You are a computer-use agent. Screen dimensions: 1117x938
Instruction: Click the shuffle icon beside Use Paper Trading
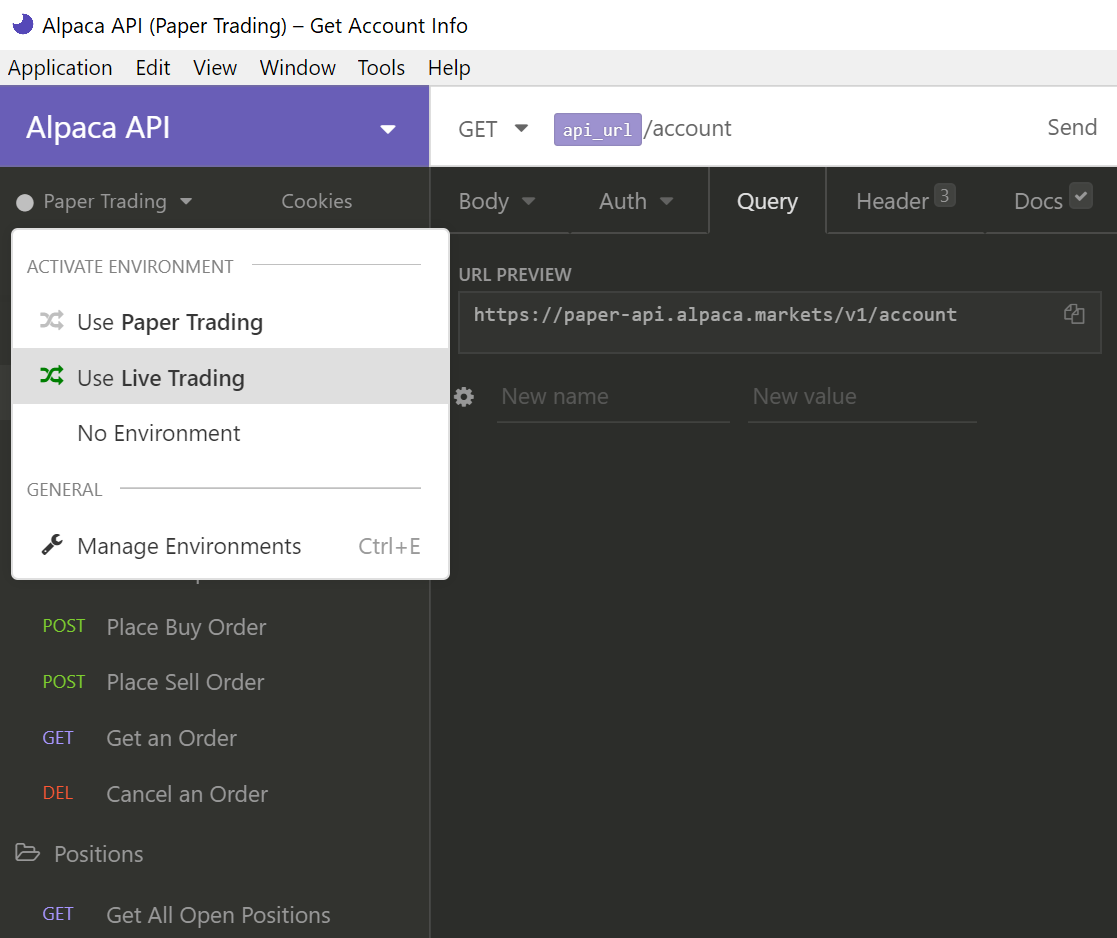tap(52, 321)
